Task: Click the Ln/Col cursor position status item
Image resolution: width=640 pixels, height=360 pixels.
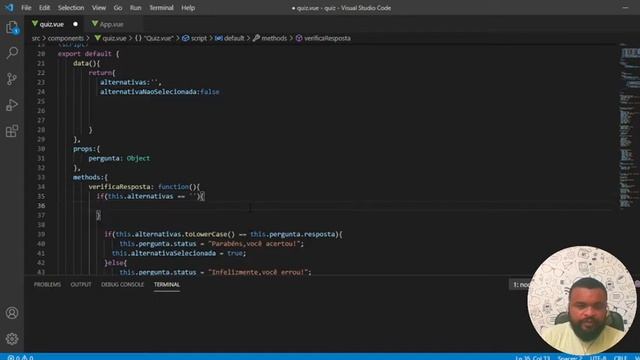Action: (x=532, y=358)
